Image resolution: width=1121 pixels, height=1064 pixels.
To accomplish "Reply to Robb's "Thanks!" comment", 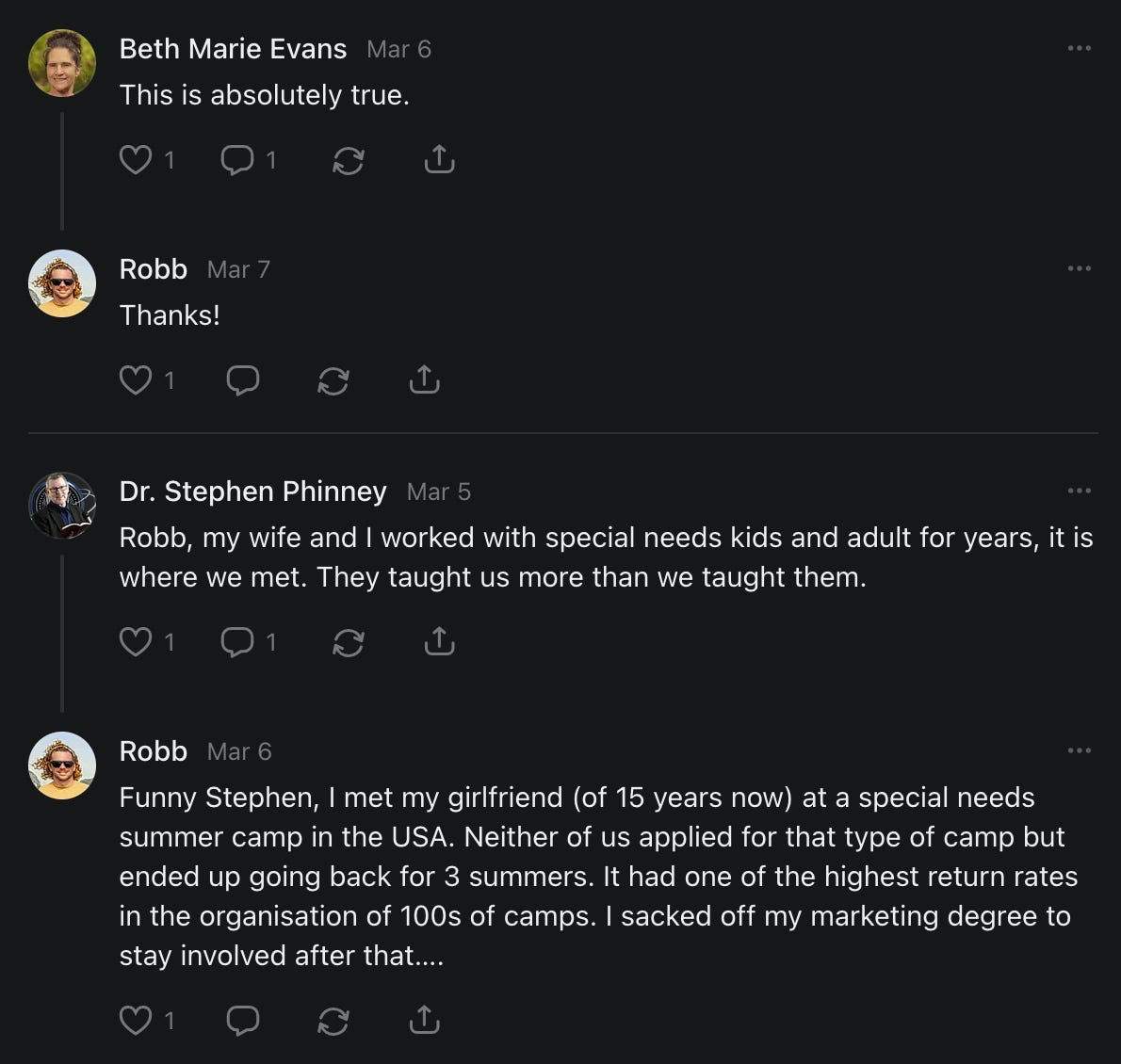I will click(x=243, y=380).
